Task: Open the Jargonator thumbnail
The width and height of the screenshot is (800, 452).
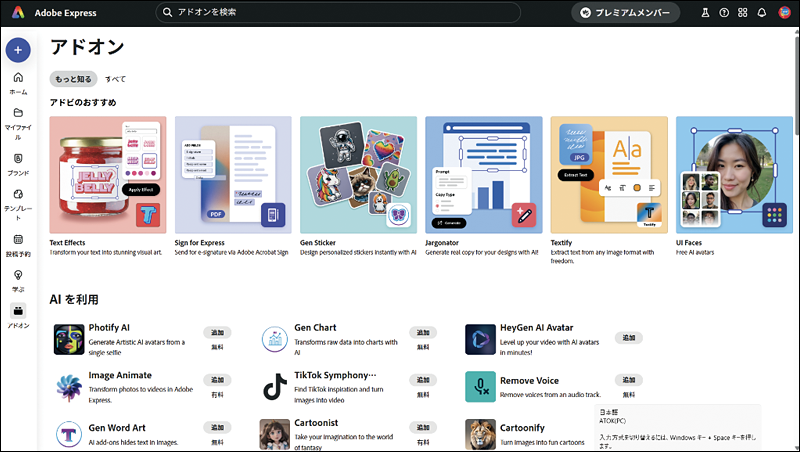Action: tap(484, 175)
